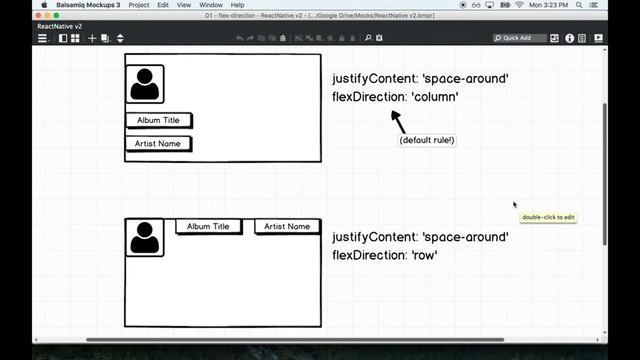Select the "flexDirection: 'row'" text

tap(384, 256)
